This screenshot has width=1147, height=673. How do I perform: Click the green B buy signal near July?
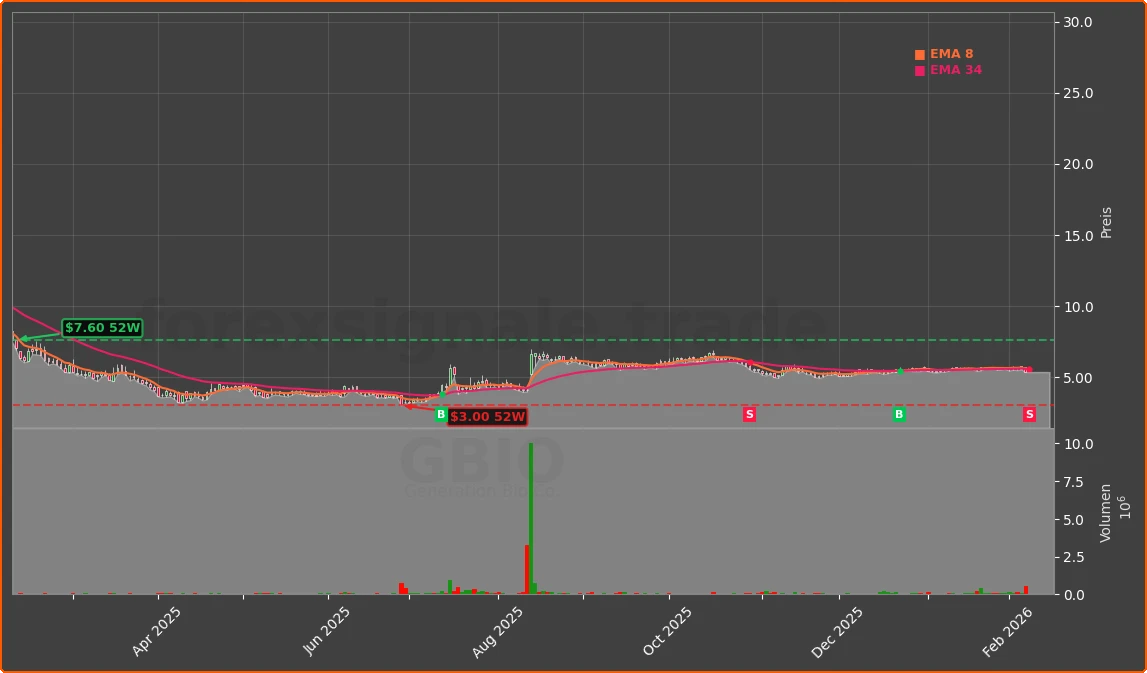[x=440, y=413]
